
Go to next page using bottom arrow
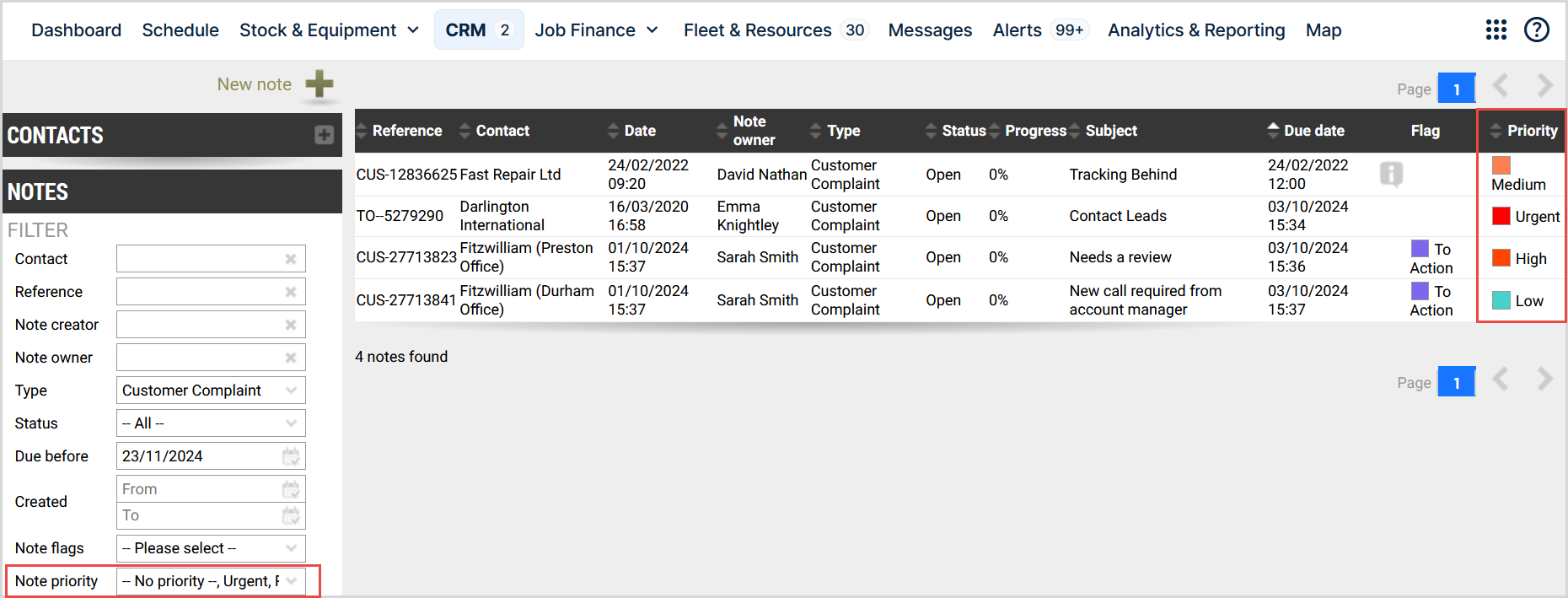1544,380
